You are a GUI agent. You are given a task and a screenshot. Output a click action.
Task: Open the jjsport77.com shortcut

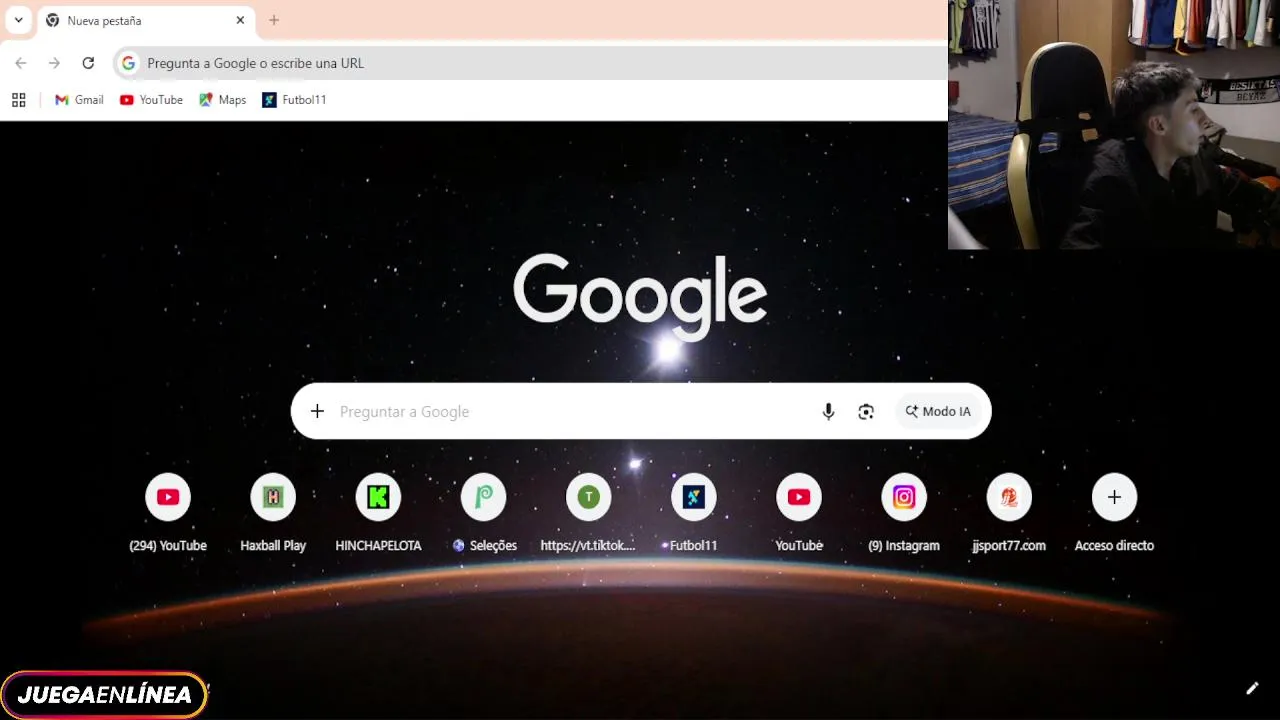point(1009,514)
